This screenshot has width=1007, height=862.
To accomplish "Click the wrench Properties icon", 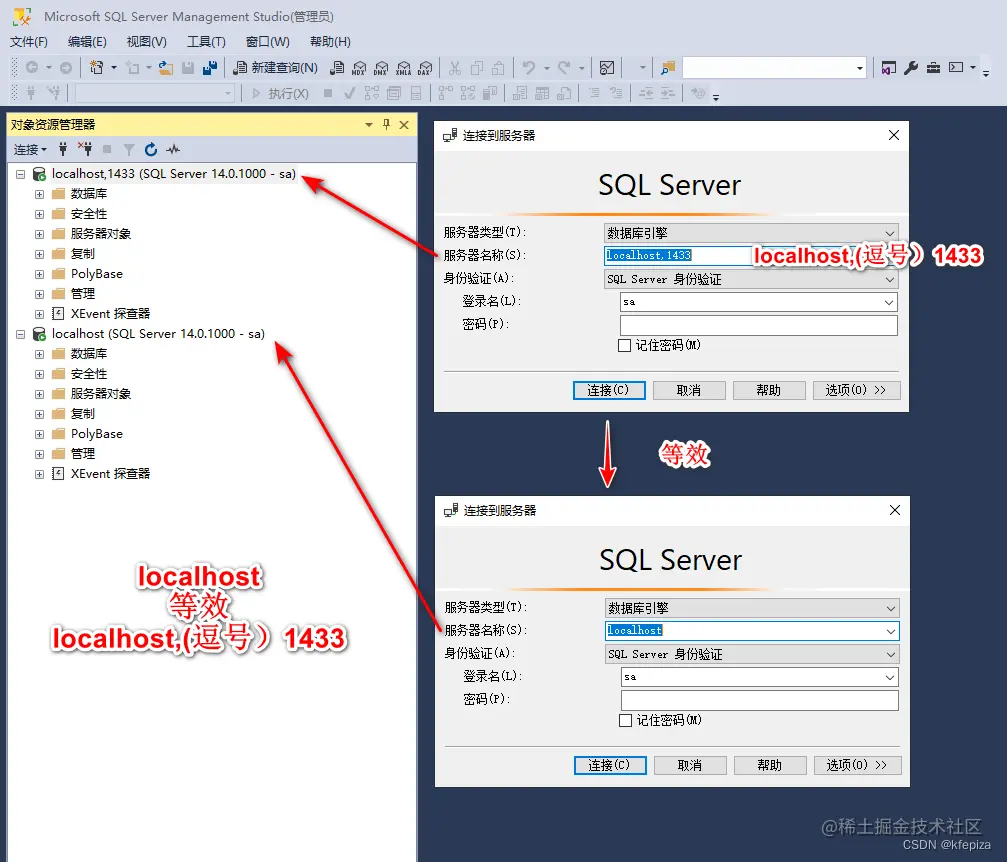I will [911, 67].
